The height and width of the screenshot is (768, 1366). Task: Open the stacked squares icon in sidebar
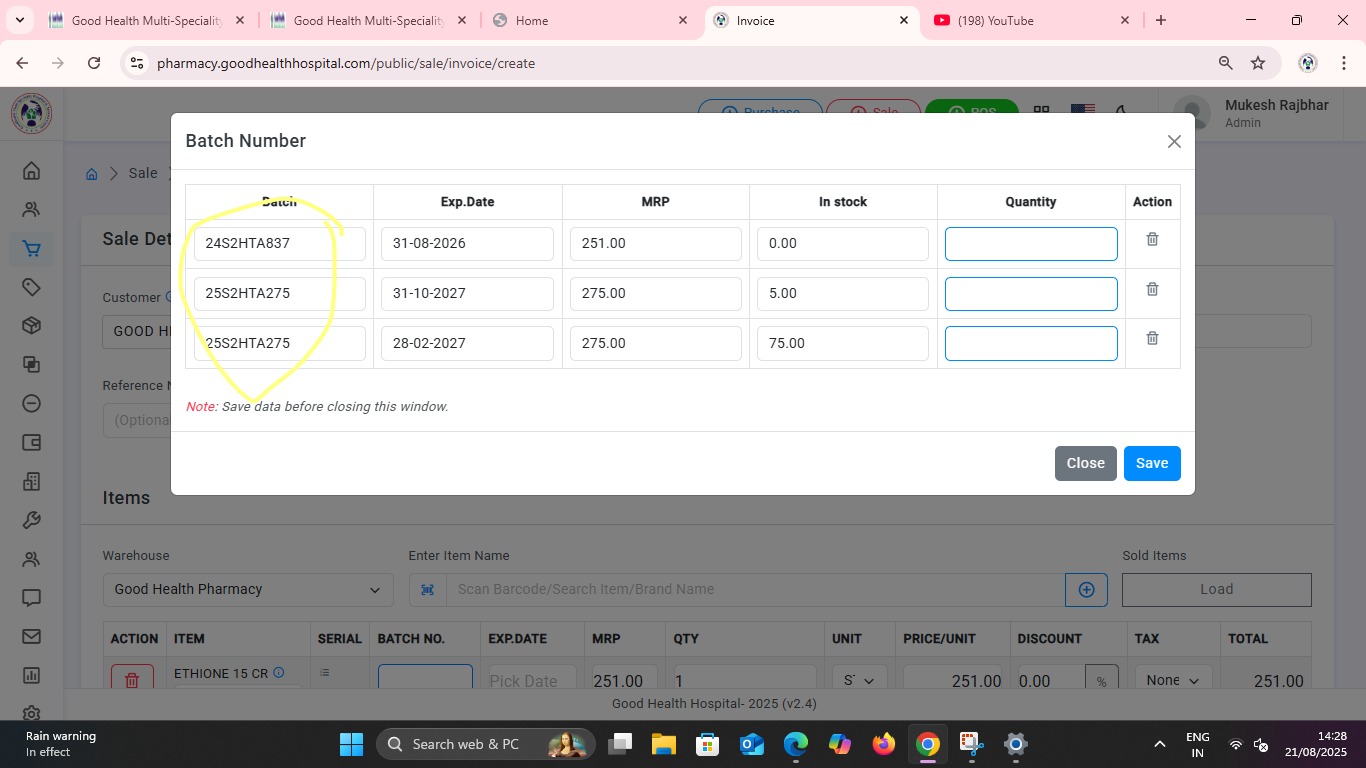click(31, 365)
